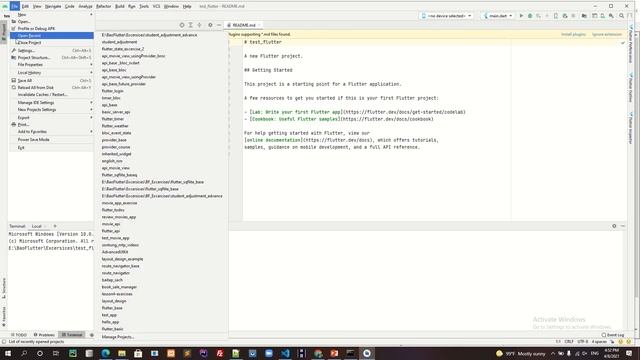Open recent project provider_base
Viewport: 640px width, 360px height.
[162, 140]
